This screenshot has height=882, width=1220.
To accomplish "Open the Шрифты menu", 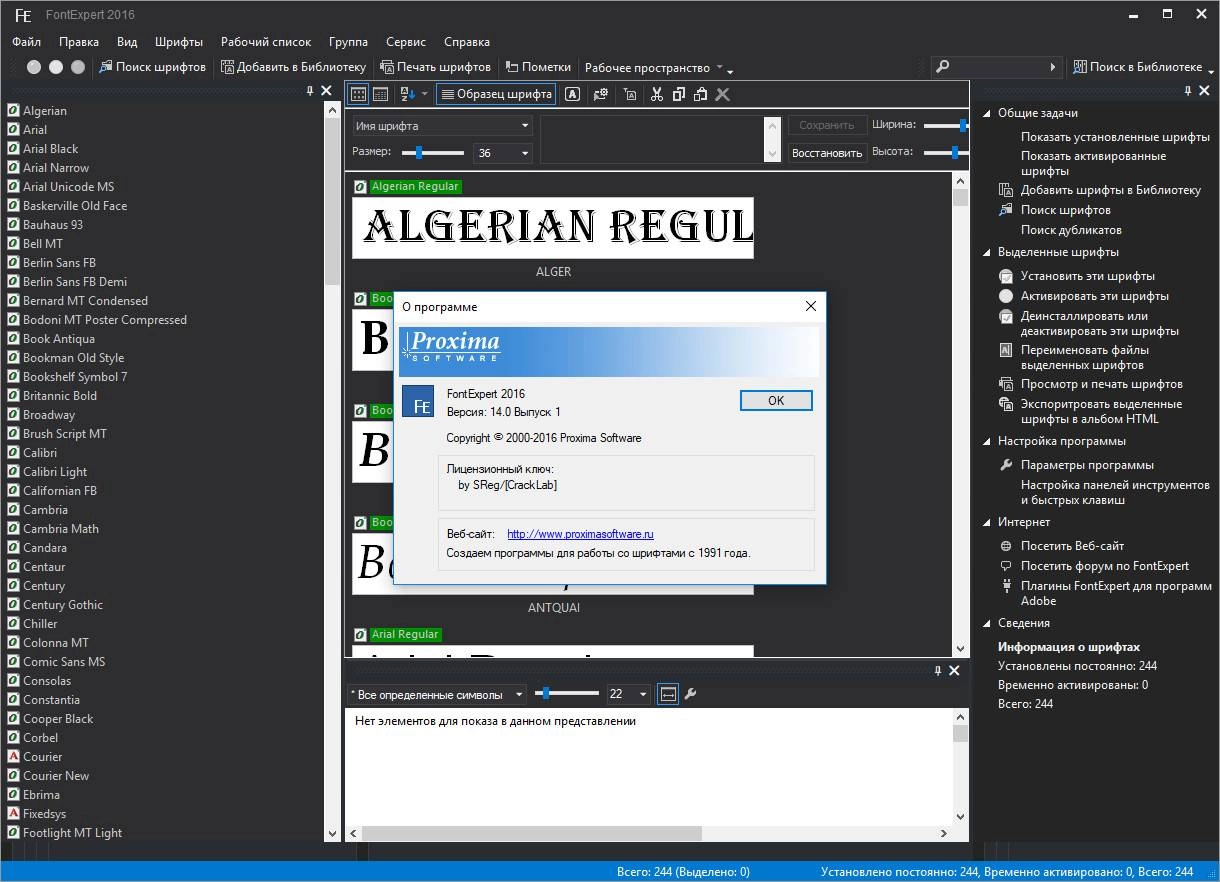I will click(x=179, y=42).
